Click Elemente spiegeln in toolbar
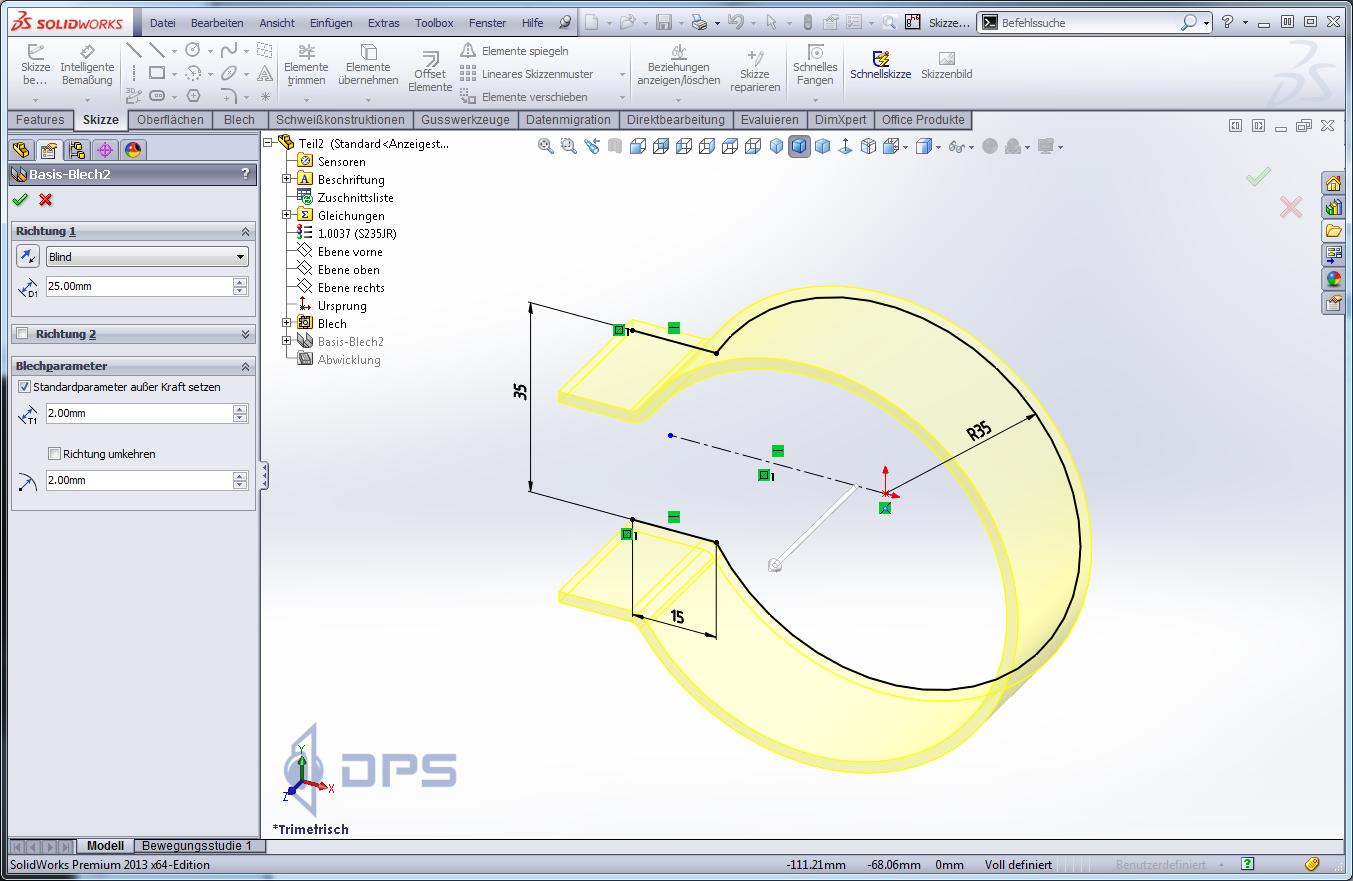The height and width of the screenshot is (881, 1353). (x=514, y=50)
